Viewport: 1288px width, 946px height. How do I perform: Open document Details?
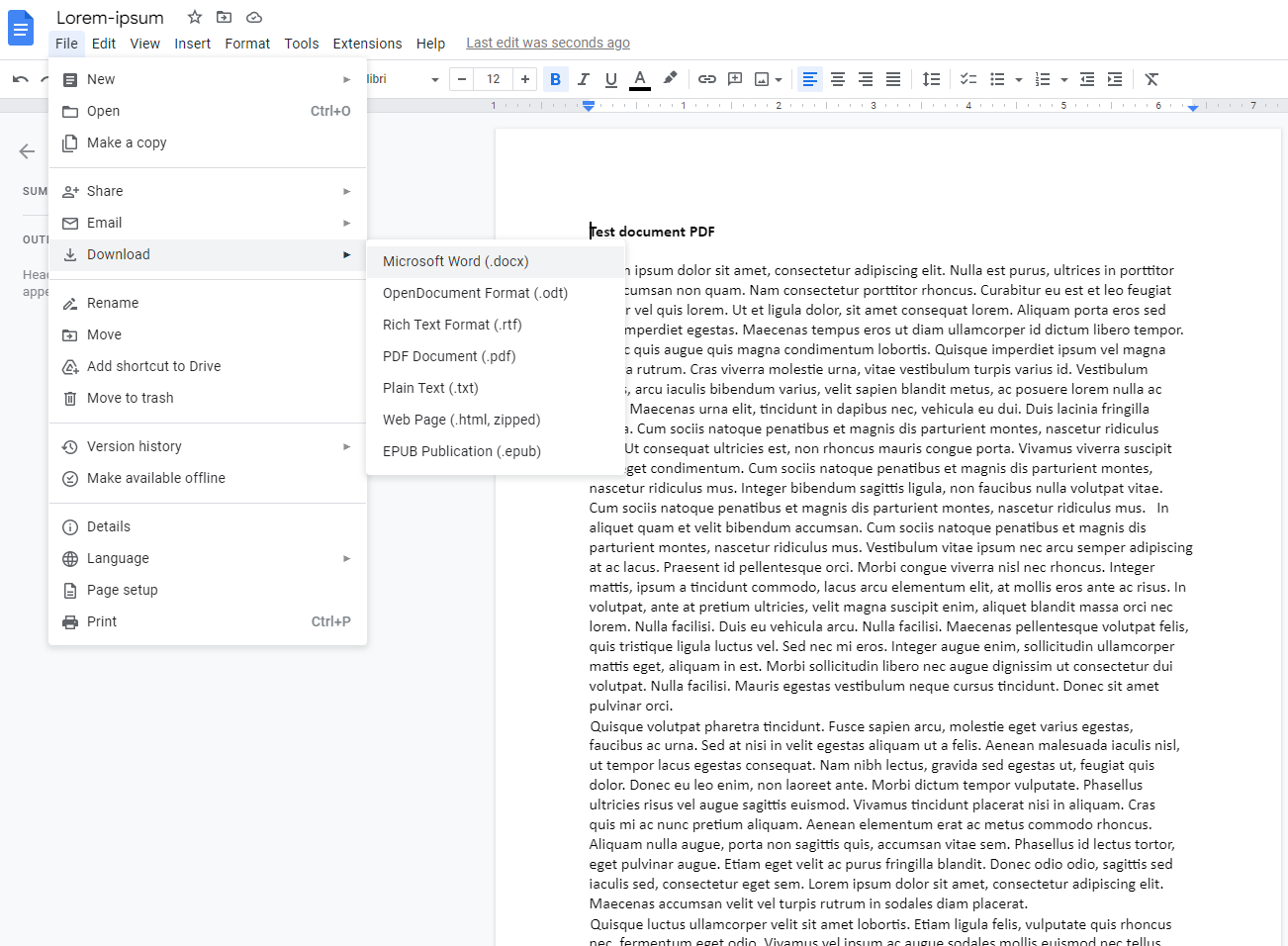pyautogui.click(x=208, y=526)
